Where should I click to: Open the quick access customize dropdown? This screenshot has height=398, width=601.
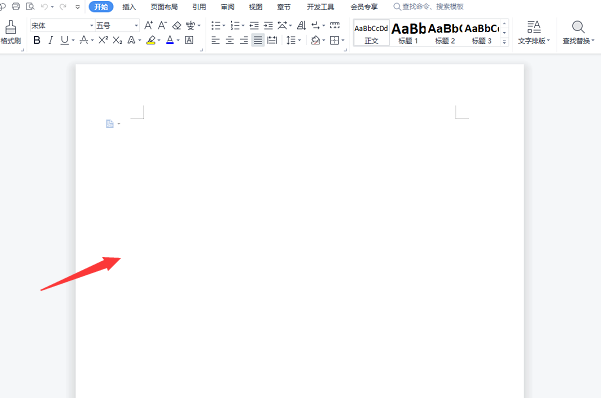click(x=78, y=7)
